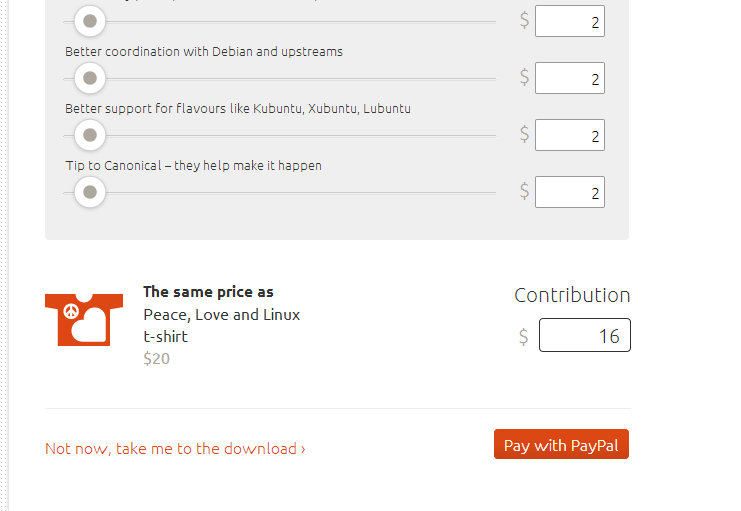Click the peace symbol on the t-shirt

pyautogui.click(x=71, y=311)
